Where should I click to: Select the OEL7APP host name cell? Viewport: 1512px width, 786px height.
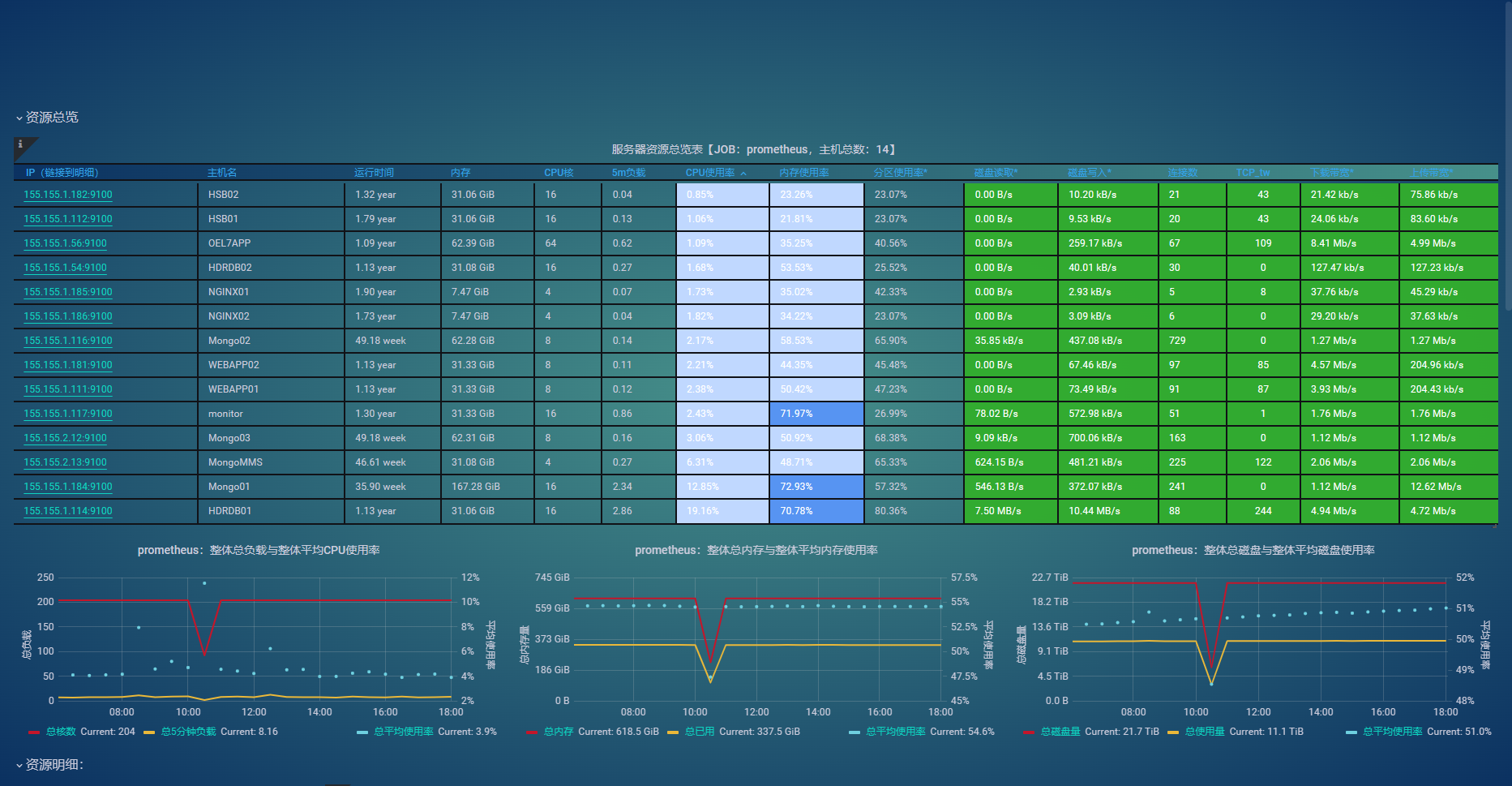pos(271,243)
